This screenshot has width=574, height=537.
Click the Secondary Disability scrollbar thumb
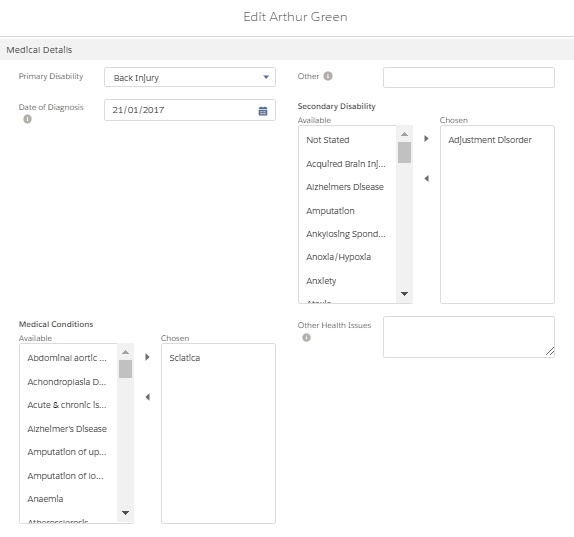[x=405, y=152]
